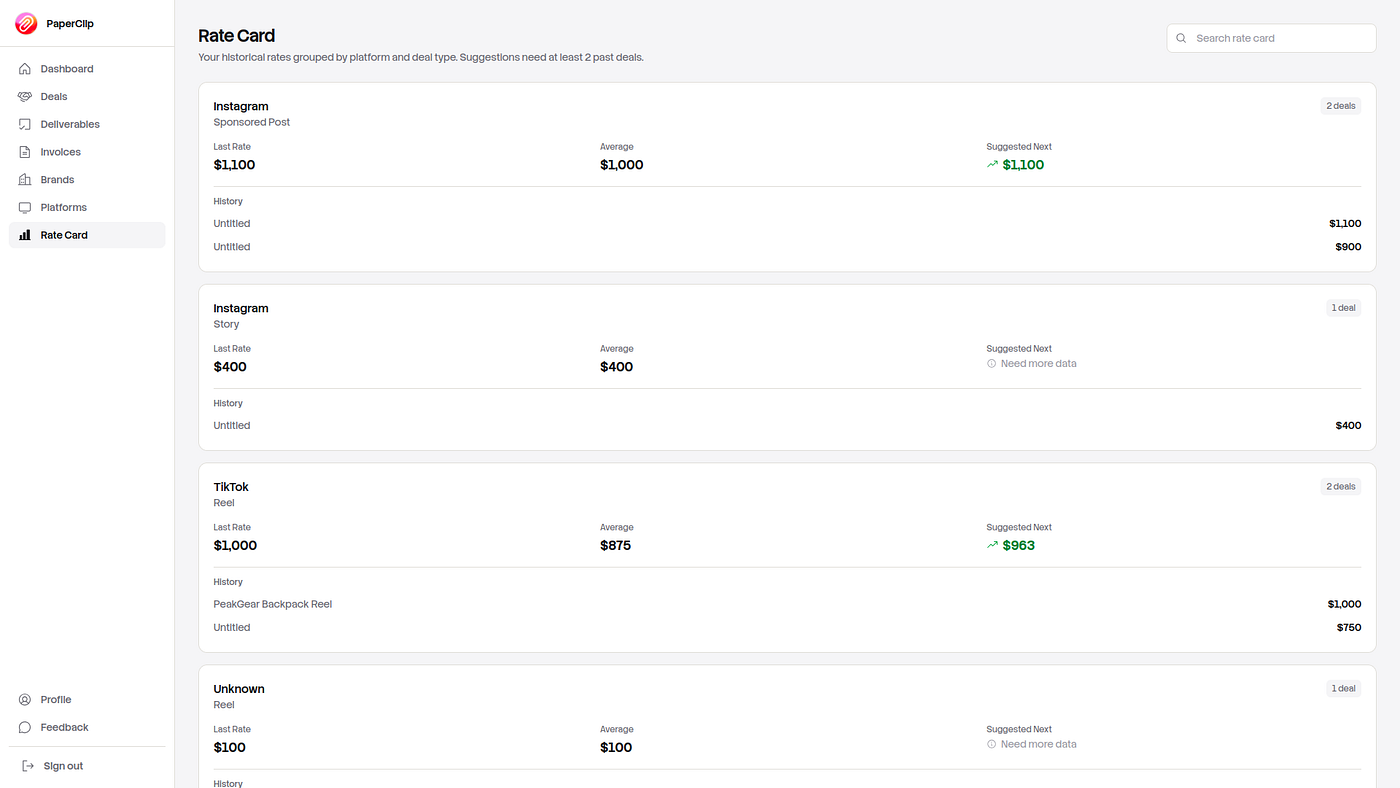The width and height of the screenshot is (1400, 788).
Task: Click the info icon in Unknown Reel card
Action: pyautogui.click(x=992, y=744)
